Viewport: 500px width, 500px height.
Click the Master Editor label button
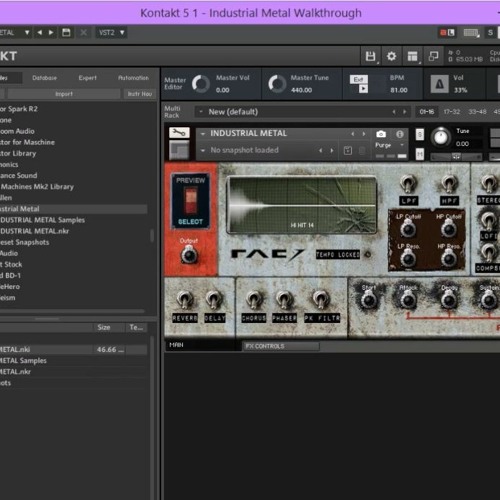(175, 83)
